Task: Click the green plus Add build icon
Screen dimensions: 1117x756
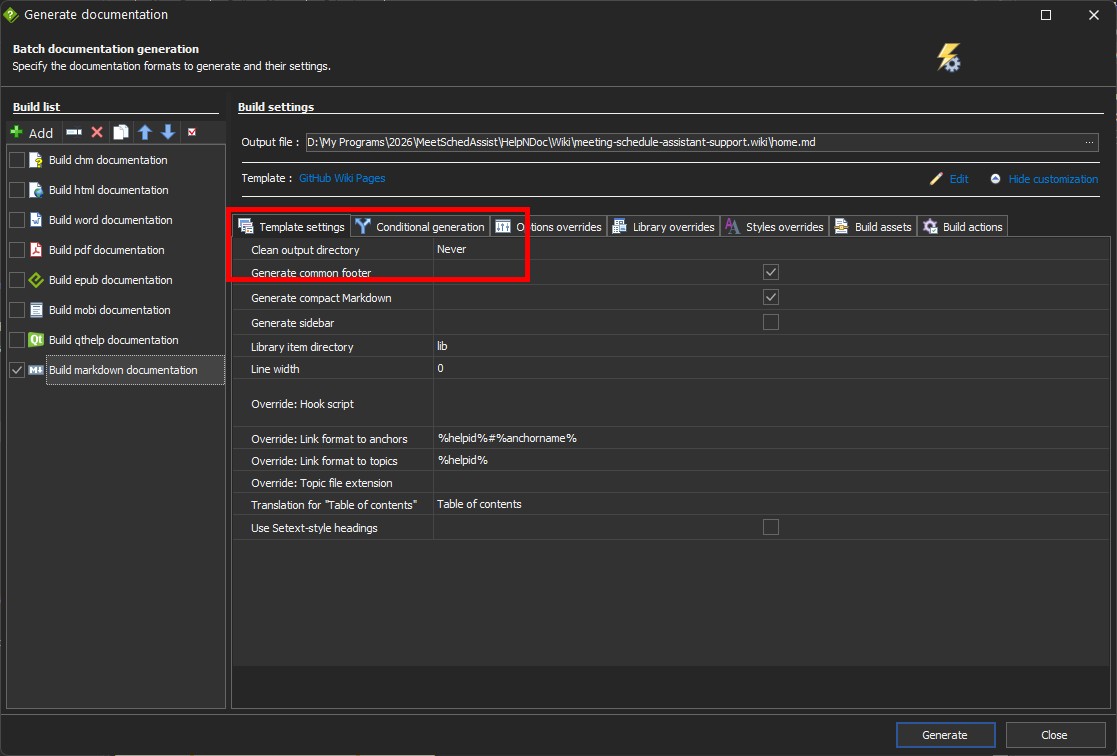Action: [x=16, y=132]
